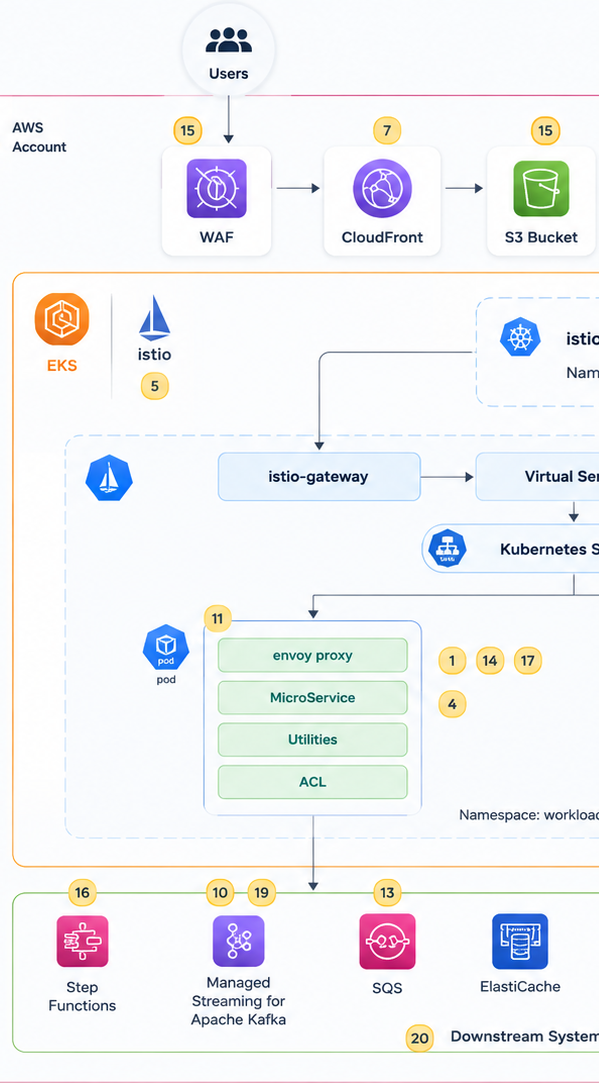
Task: Click callout badge 16 above Step Functions
Action: tap(82, 893)
